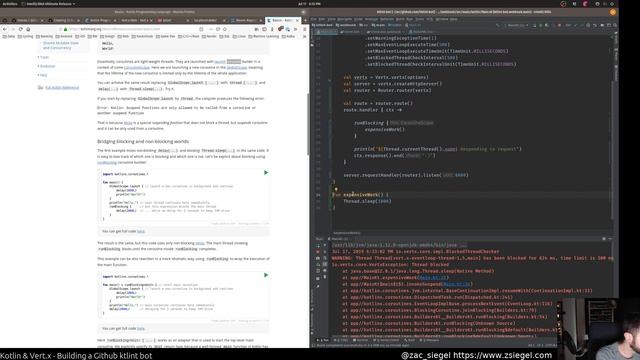The width and height of the screenshot is (640, 360).
Task: Open Activities overview in Ubuntu top bar
Action: point(10,4)
